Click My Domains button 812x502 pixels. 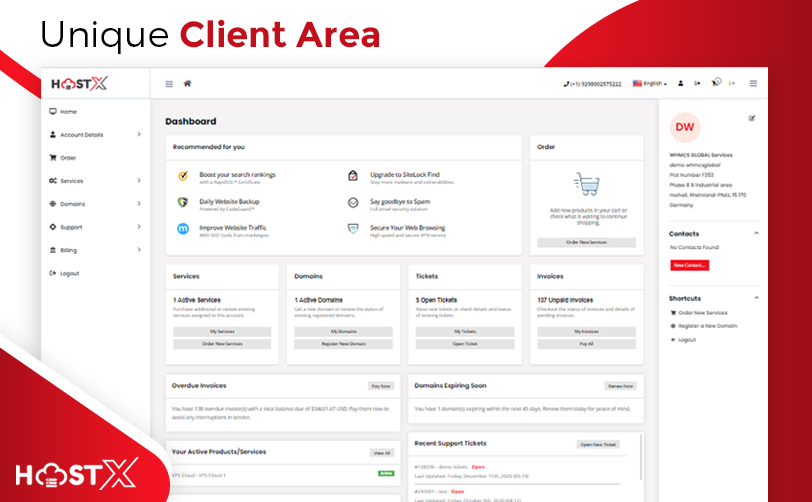[343, 332]
